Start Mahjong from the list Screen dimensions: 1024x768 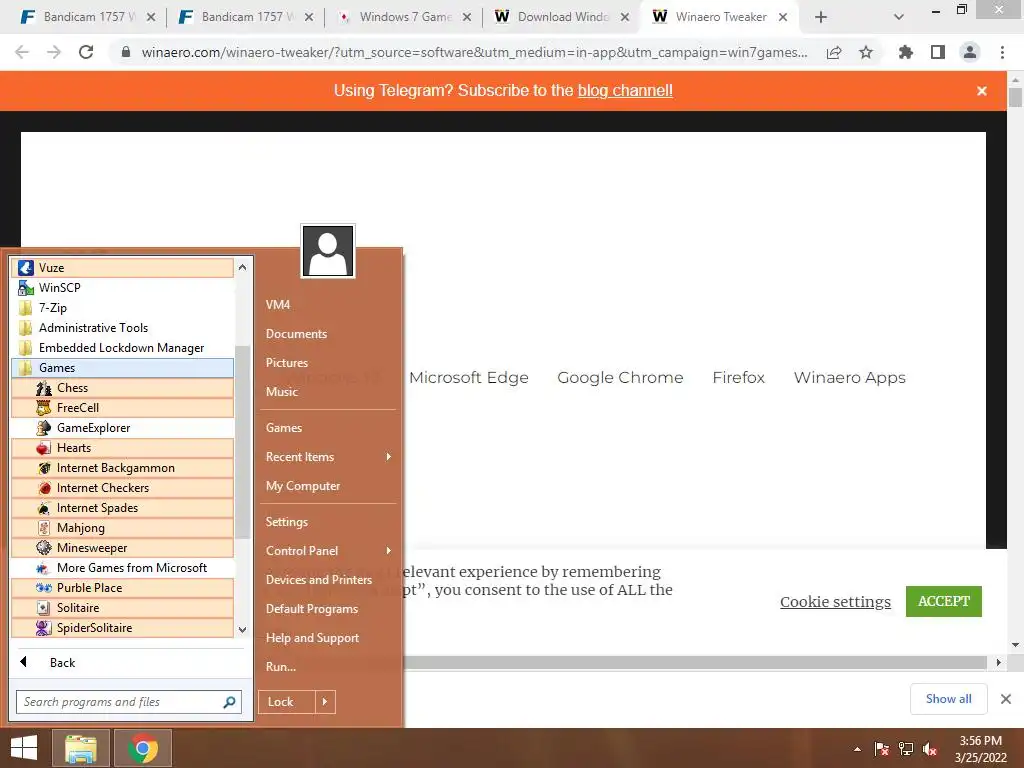[122, 528]
